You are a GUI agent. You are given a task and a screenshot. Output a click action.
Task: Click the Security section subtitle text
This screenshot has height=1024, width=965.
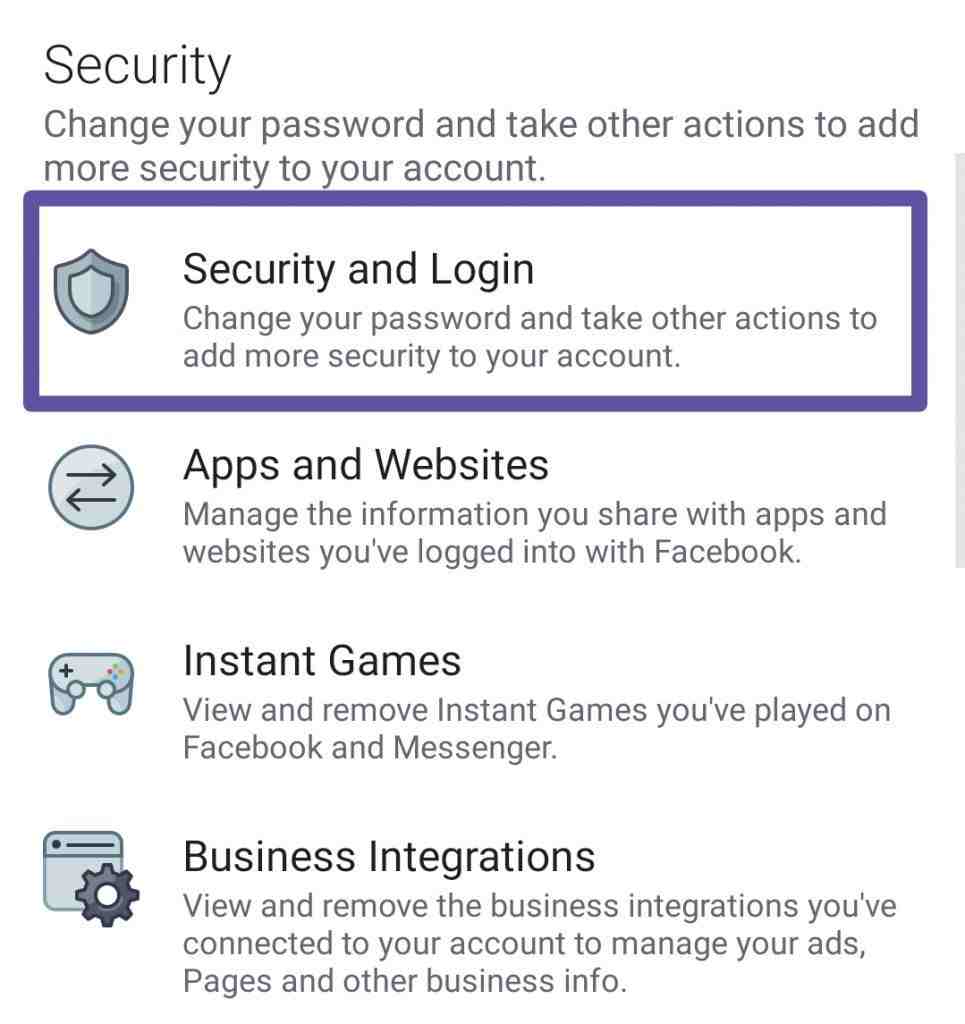point(481,147)
